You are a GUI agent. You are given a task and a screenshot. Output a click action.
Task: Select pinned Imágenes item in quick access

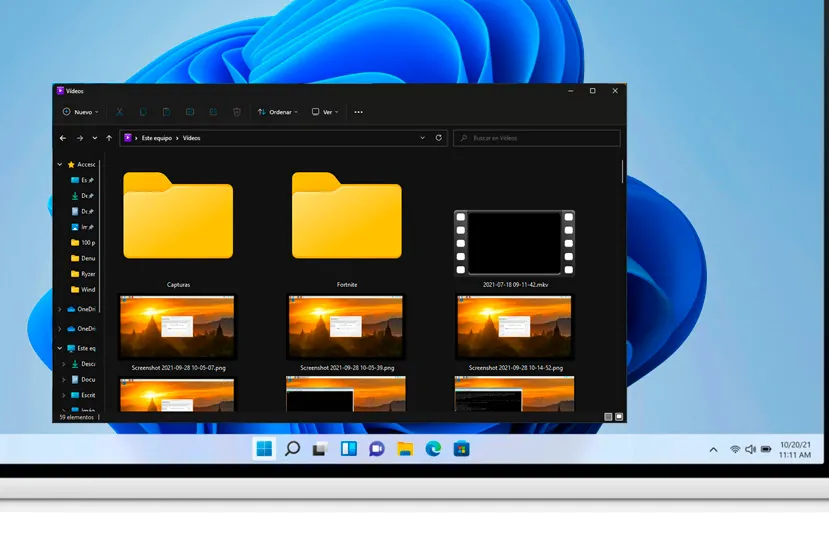click(x=82, y=227)
